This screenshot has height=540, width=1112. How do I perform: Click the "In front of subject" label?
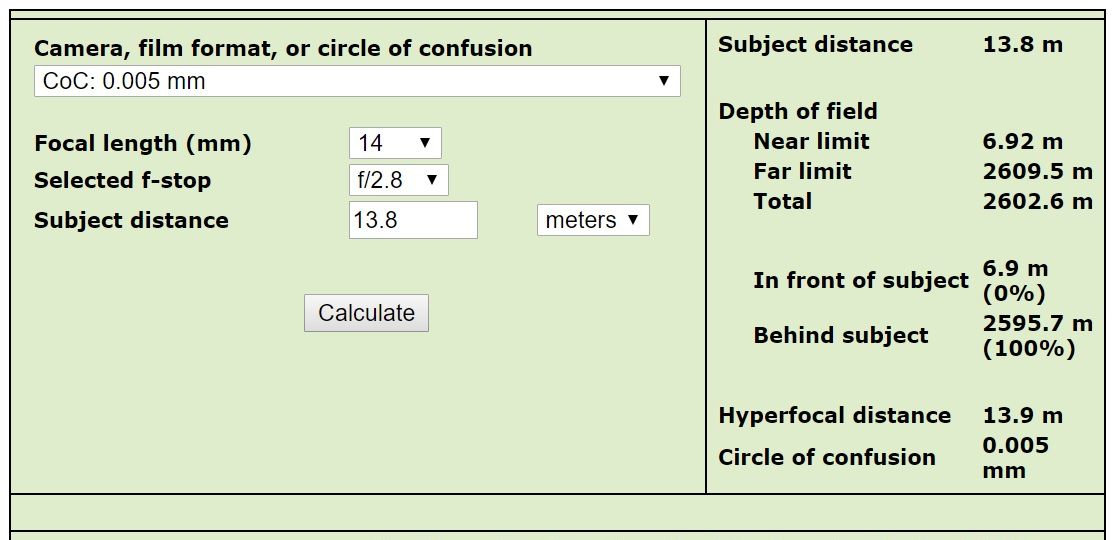point(861,281)
